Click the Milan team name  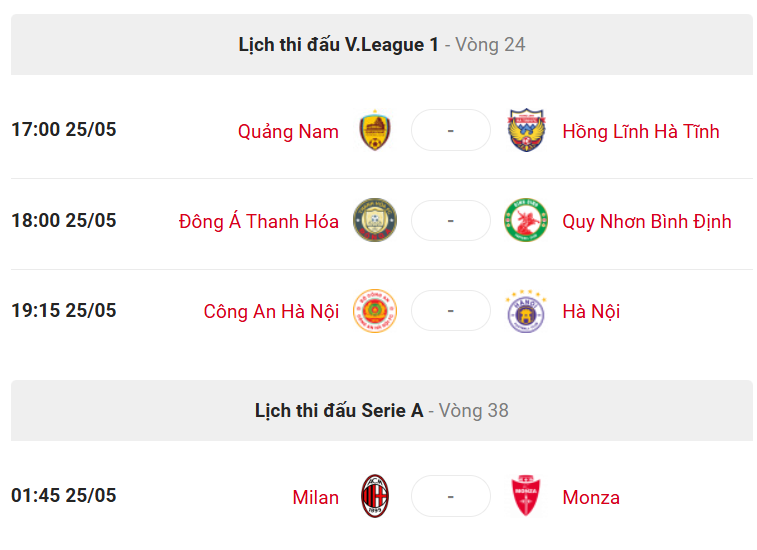tap(316, 497)
